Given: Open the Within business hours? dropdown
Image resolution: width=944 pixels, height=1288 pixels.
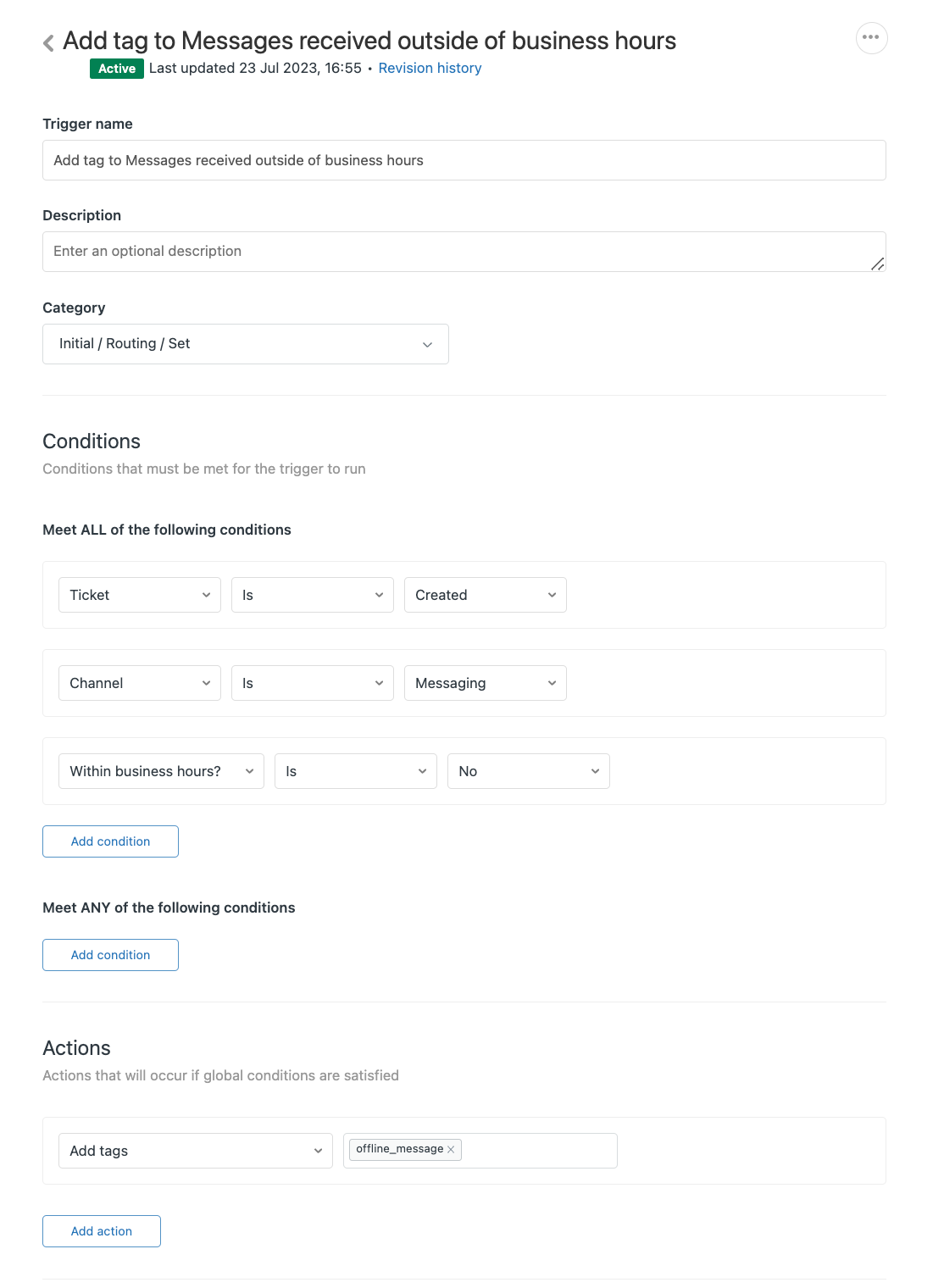Looking at the screenshot, I should point(161,771).
